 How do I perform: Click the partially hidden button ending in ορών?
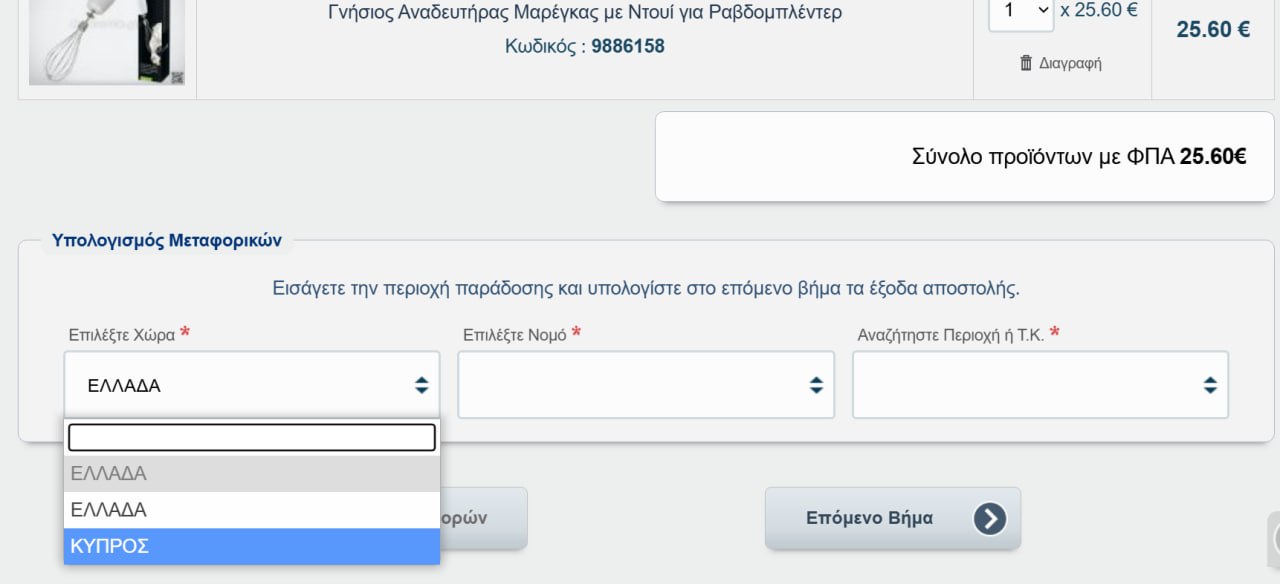coord(484,518)
